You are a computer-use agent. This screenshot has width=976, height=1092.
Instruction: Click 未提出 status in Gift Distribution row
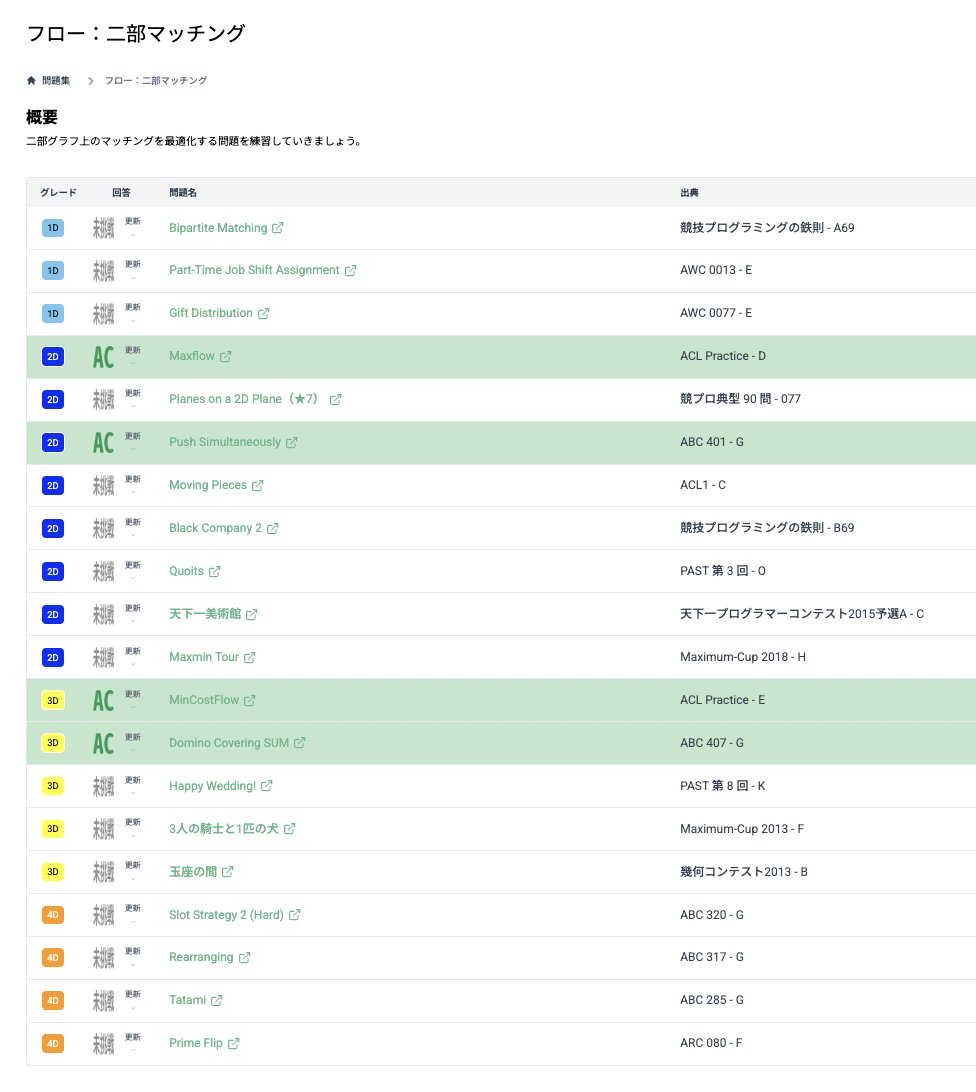pyautogui.click(x=103, y=314)
